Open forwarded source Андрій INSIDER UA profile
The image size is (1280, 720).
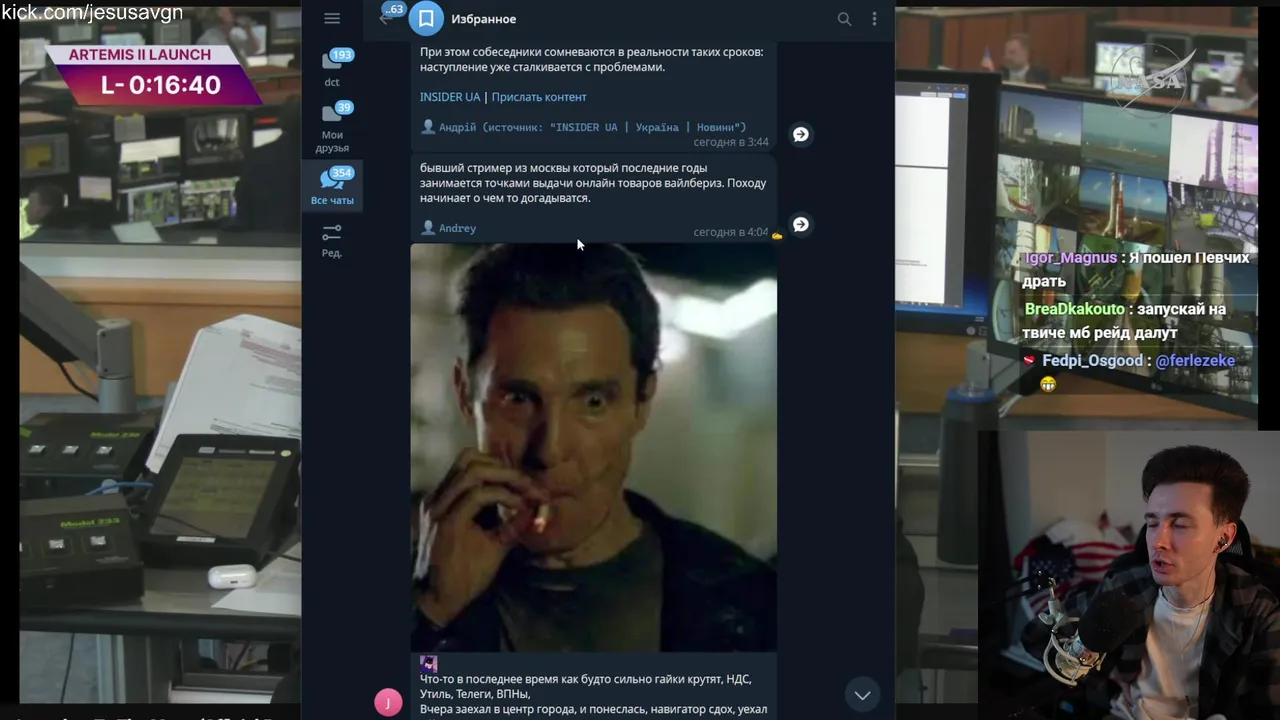[x=592, y=127]
